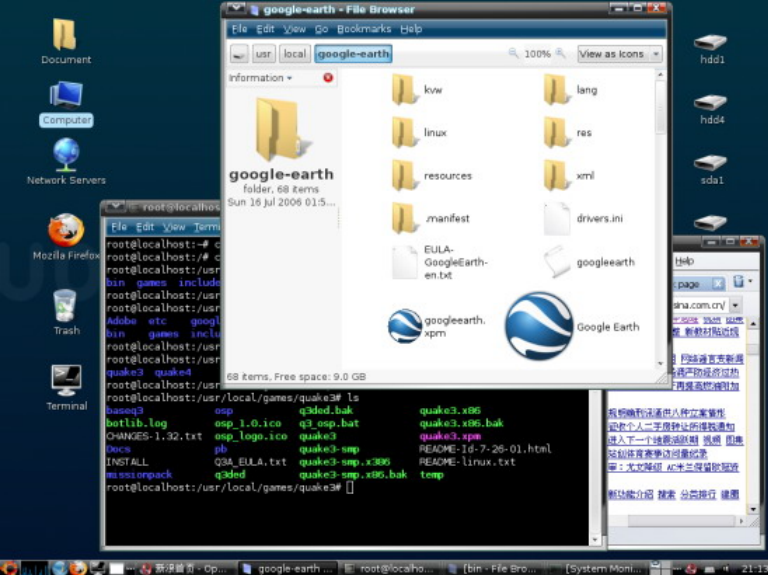Open the Information side pane dropdown
Image resolution: width=768 pixels, height=575 pixels.
(261, 78)
